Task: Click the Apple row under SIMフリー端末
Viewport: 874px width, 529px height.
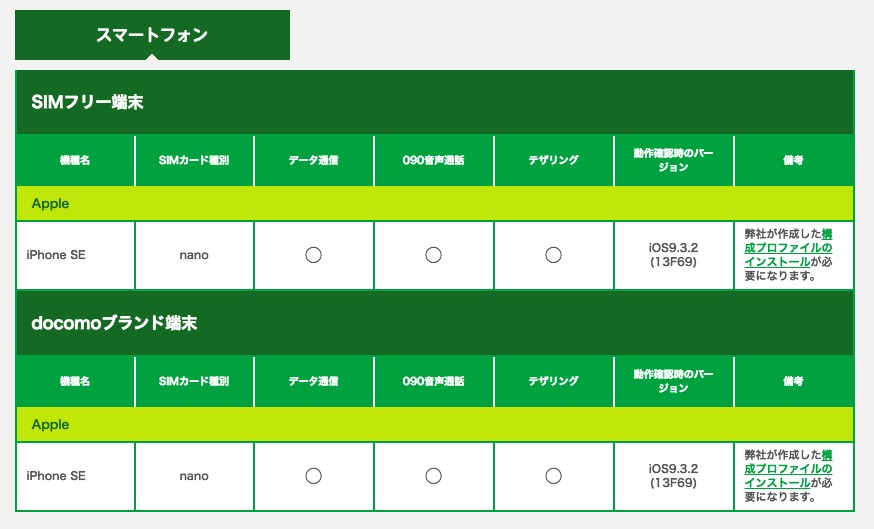Action: point(51,203)
